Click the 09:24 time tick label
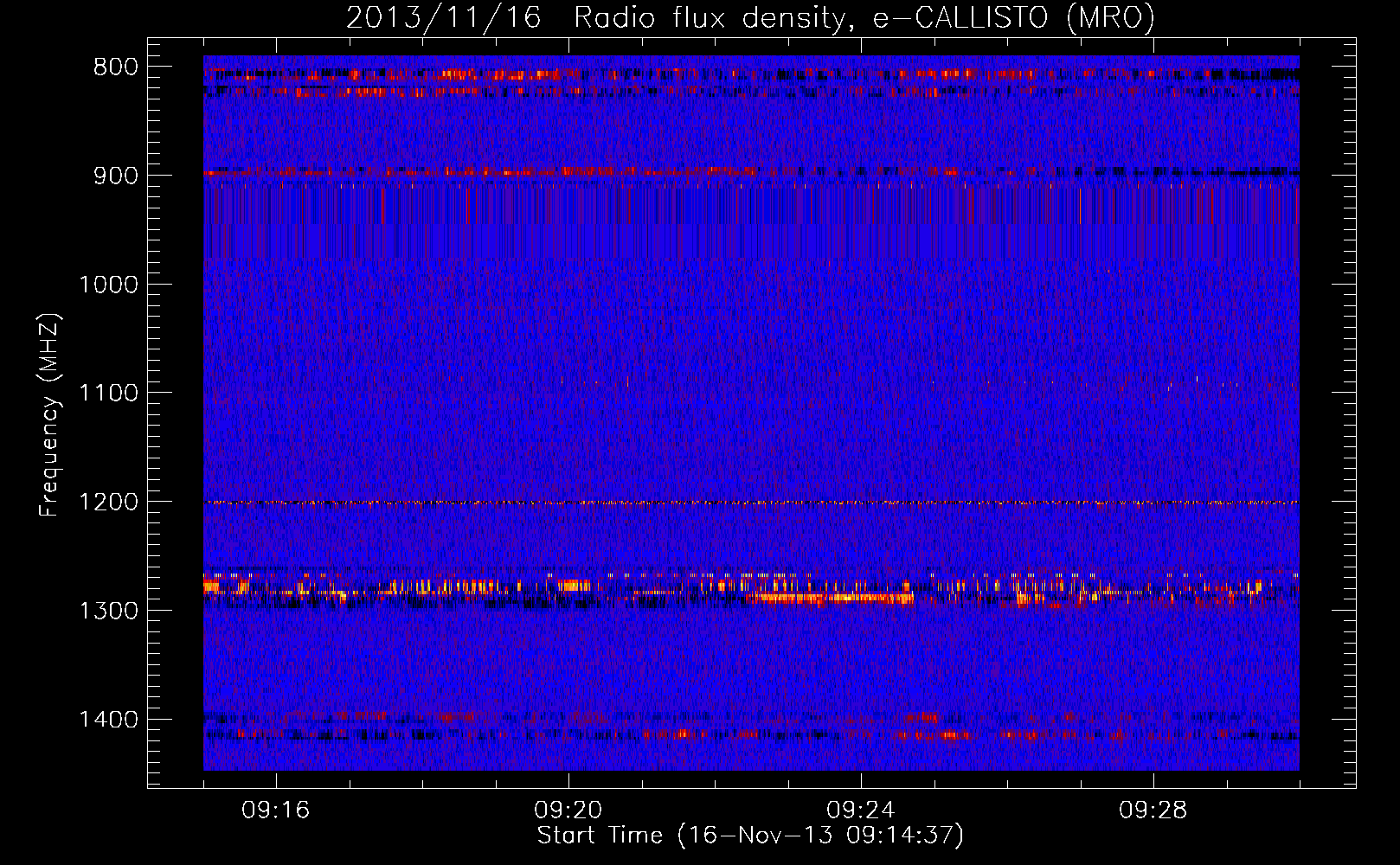The image size is (1400, 865). click(x=860, y=811)
